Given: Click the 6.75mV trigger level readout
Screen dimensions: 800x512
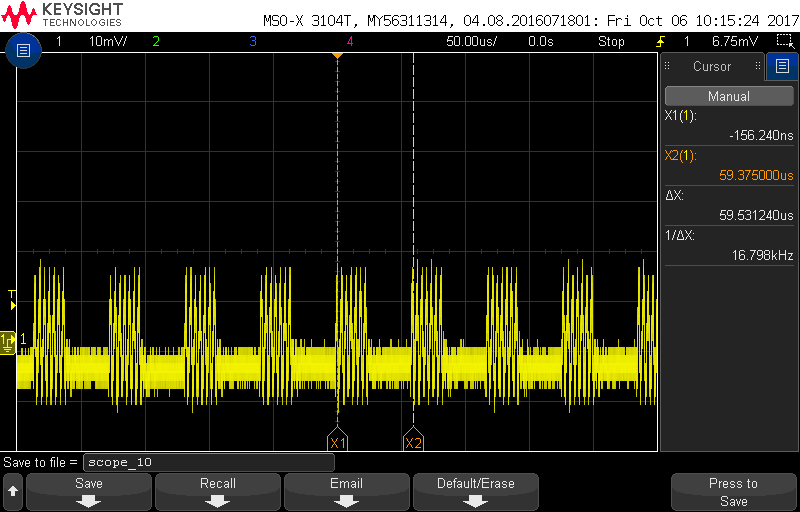Looking at the screenshot, I should [735, 42].
